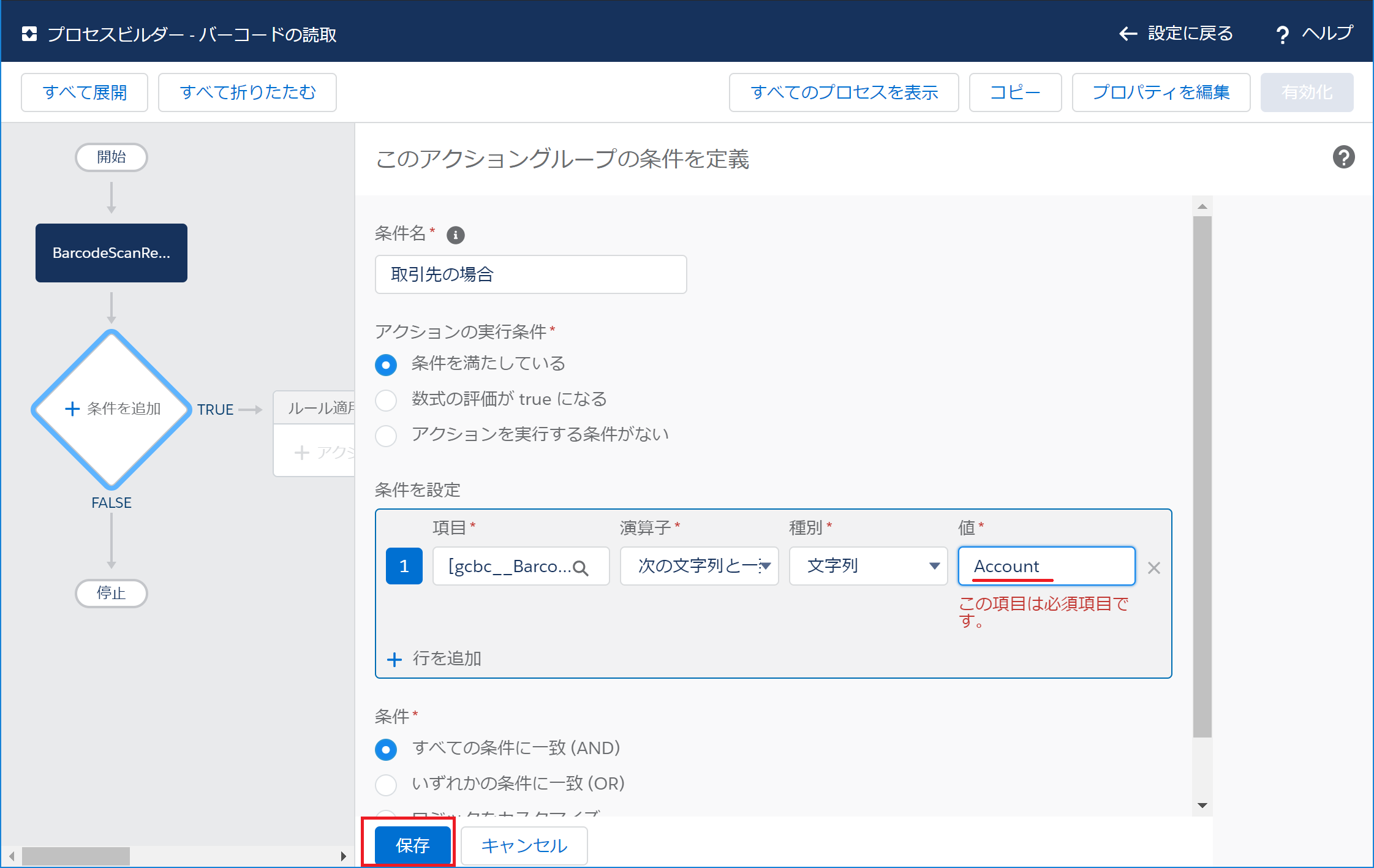Click the キャンセル button
Viewport: 1374px width, 868px height.
(x=524, y=845)
